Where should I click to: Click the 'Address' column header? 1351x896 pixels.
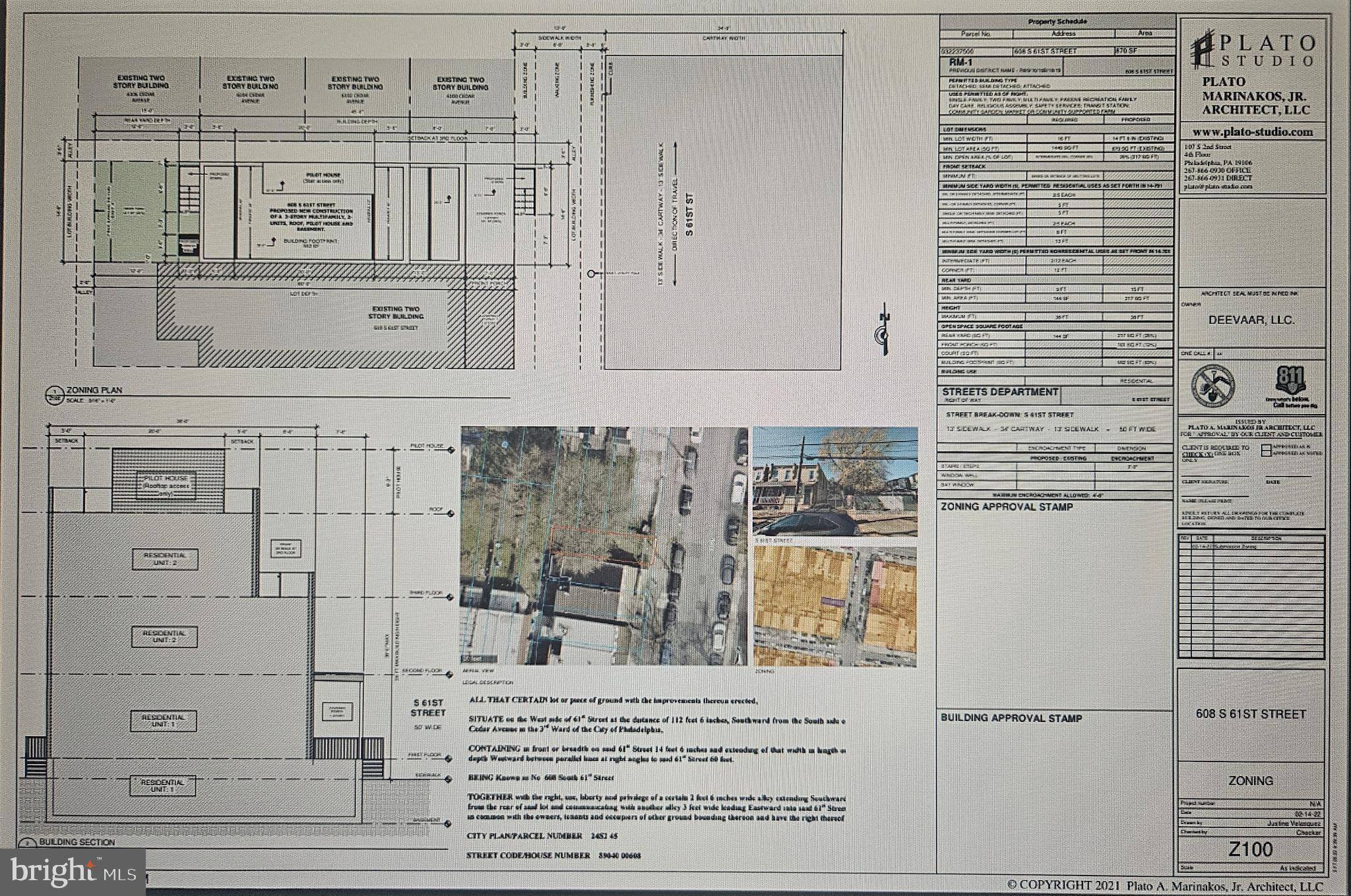pyautogui.click(x=1063, y=33)
